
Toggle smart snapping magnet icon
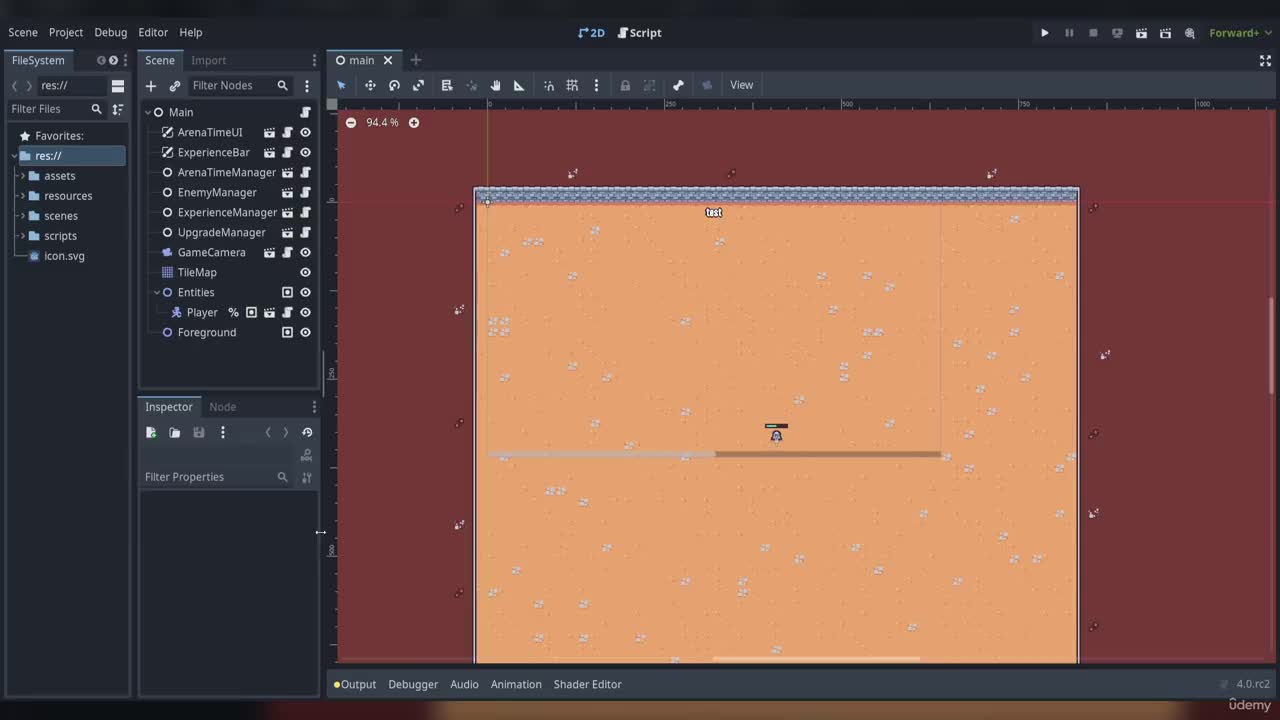coord(549,85)
